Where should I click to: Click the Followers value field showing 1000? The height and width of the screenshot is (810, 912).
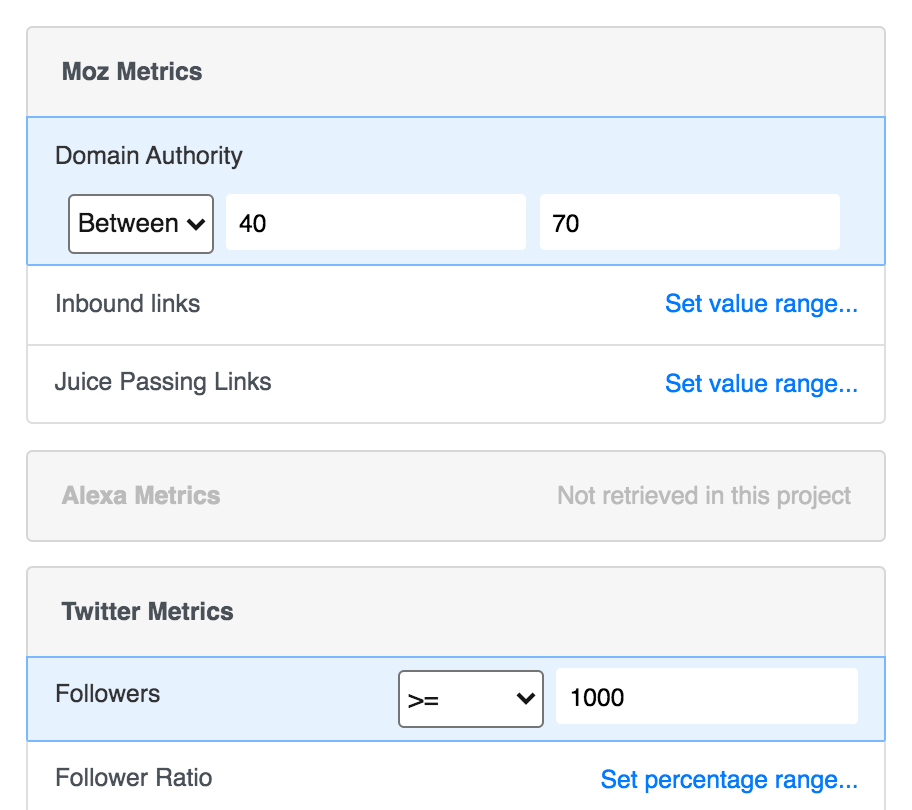706,697
